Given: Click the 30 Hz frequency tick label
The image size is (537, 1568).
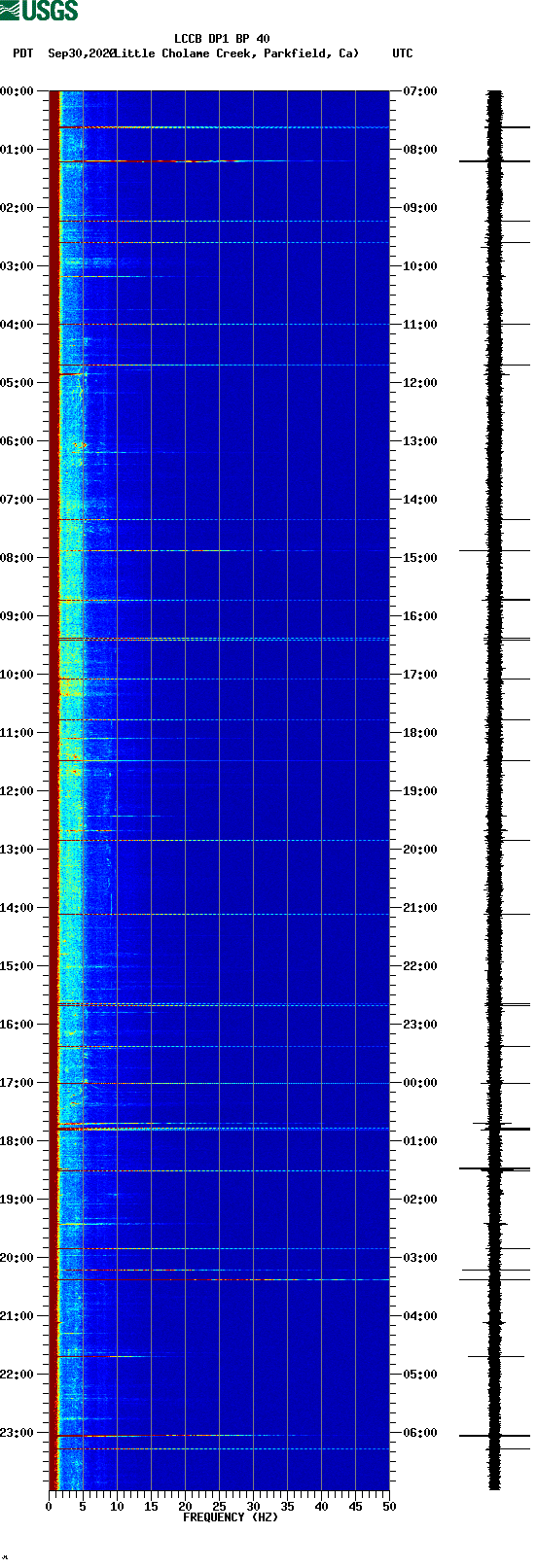Looking at the screenshot, I should (x=253, y=1507).
